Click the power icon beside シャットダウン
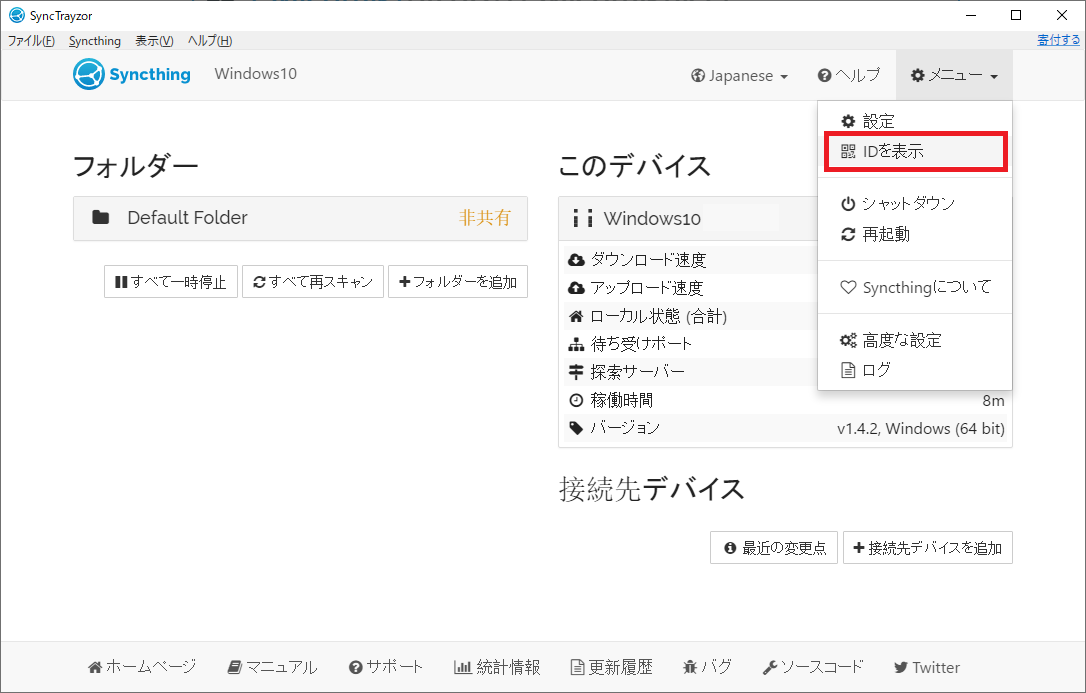 [848, 204]
